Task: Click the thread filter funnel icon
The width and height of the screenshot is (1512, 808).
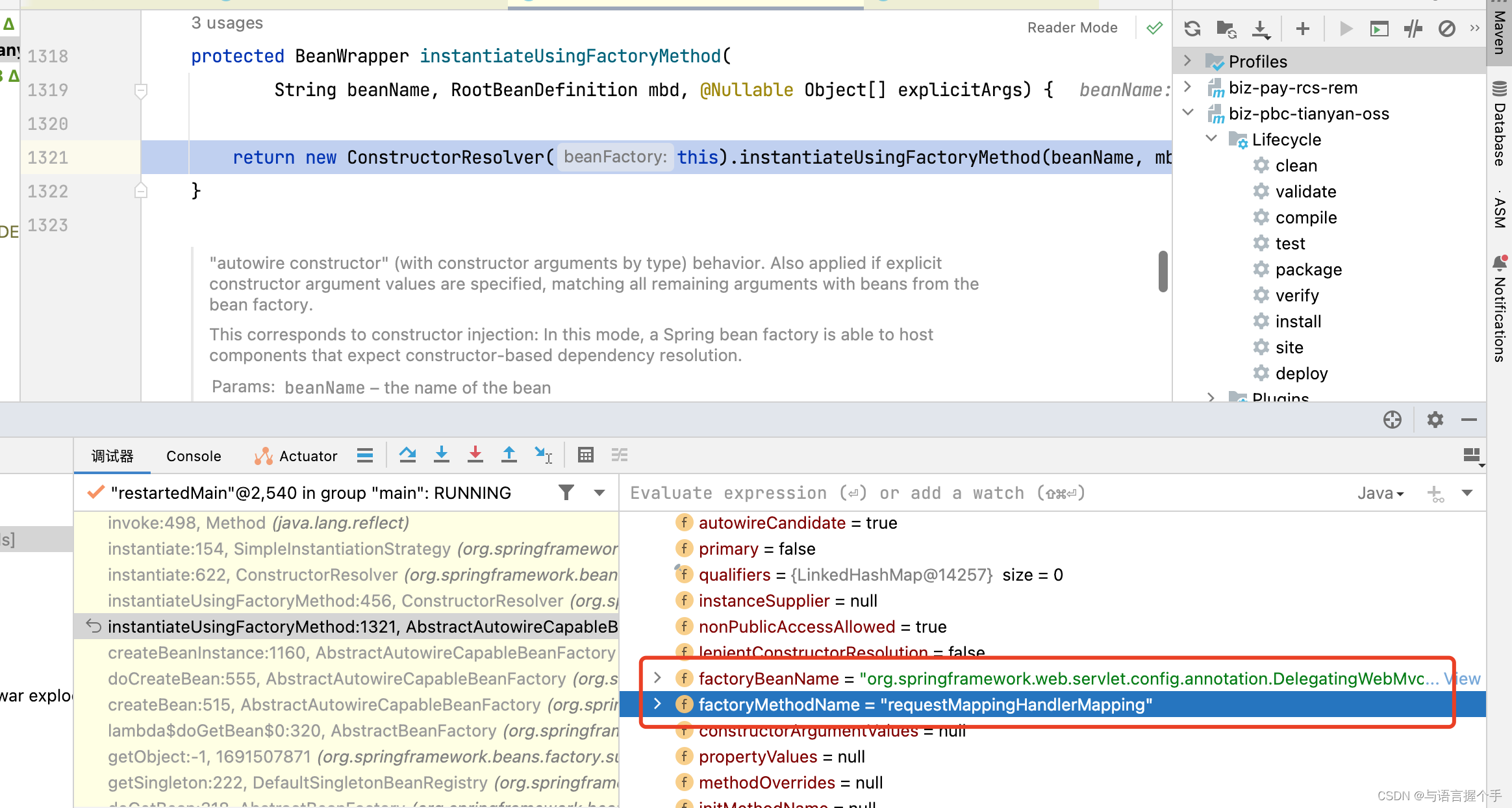Action: (566, 493)
